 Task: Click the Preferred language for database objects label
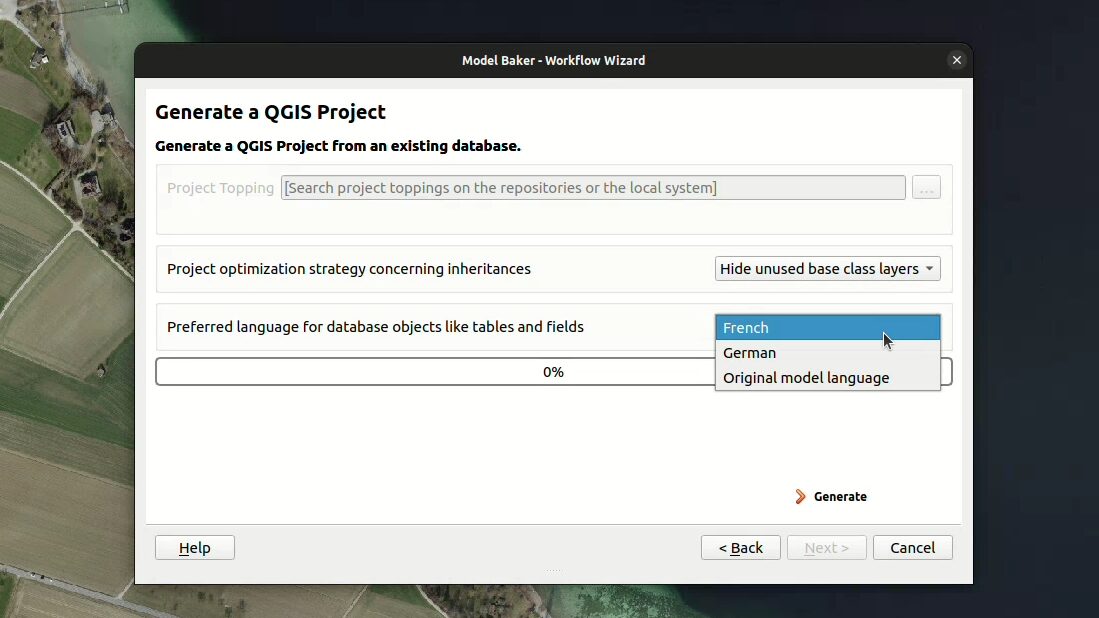click(375, 327)
